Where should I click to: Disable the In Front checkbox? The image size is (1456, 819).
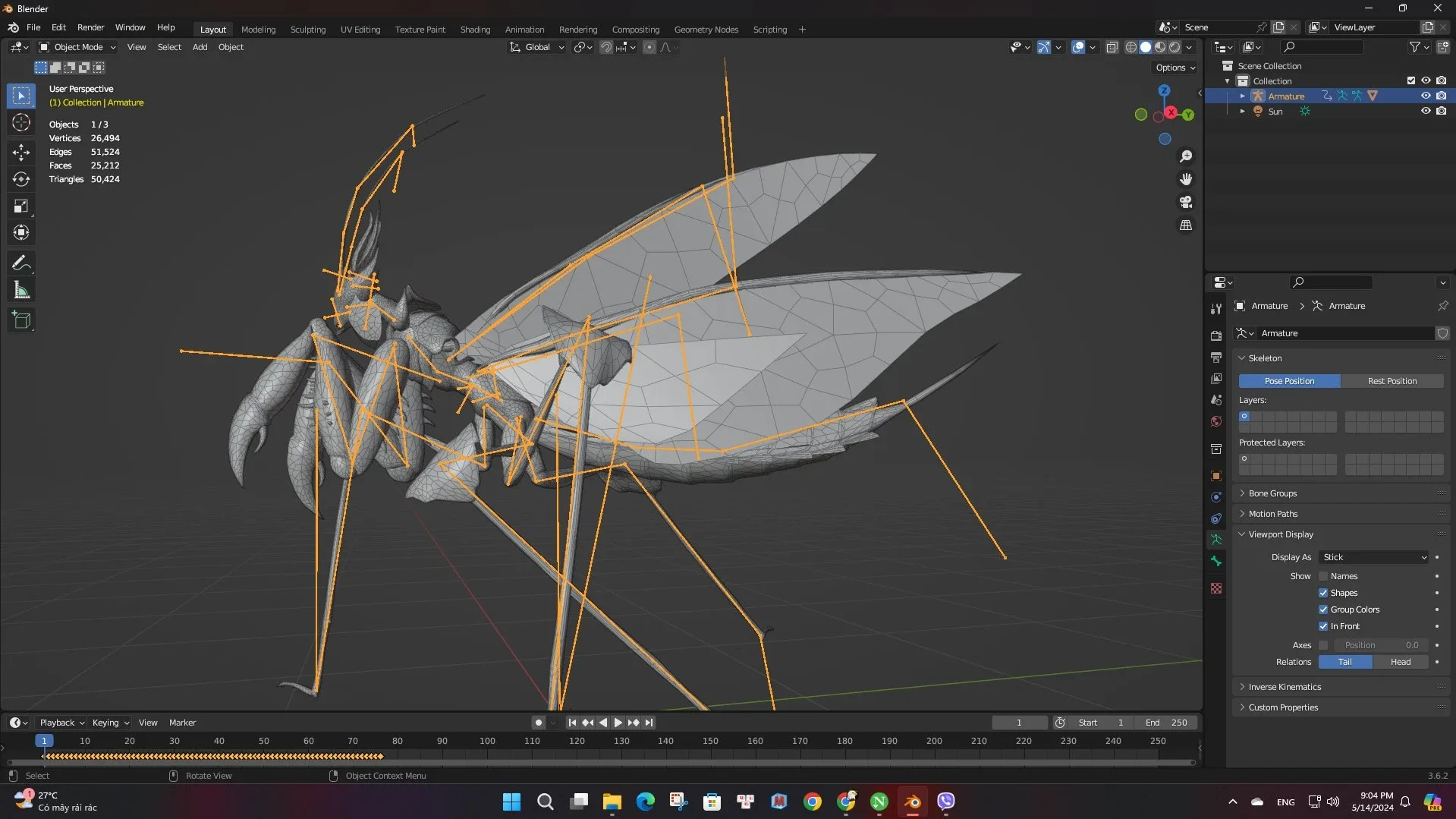tap(1323, 626)
